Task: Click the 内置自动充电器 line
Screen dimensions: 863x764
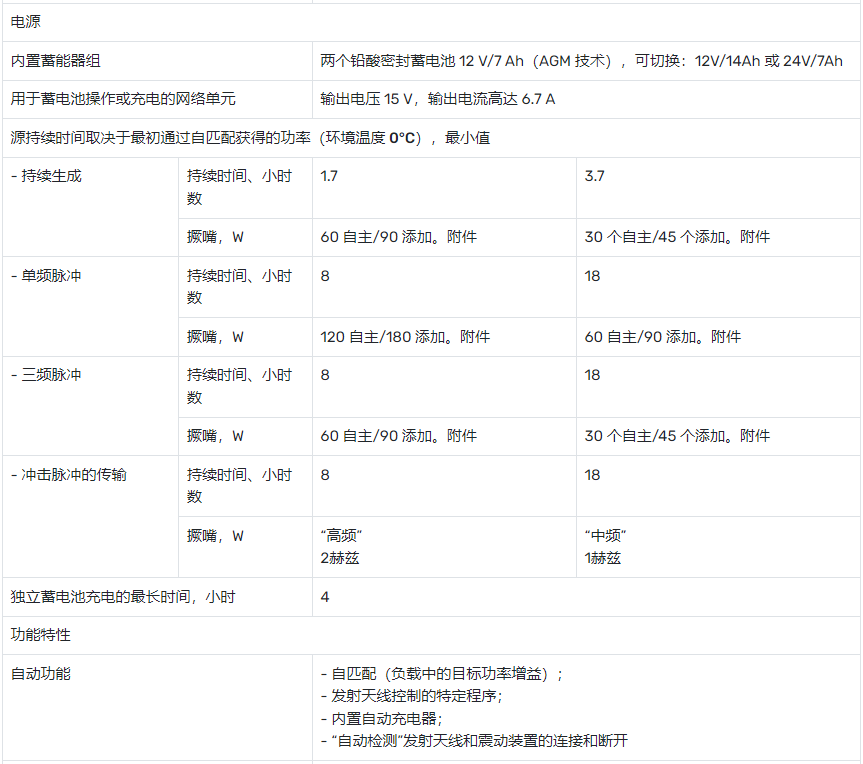Action: click(381, 718)
